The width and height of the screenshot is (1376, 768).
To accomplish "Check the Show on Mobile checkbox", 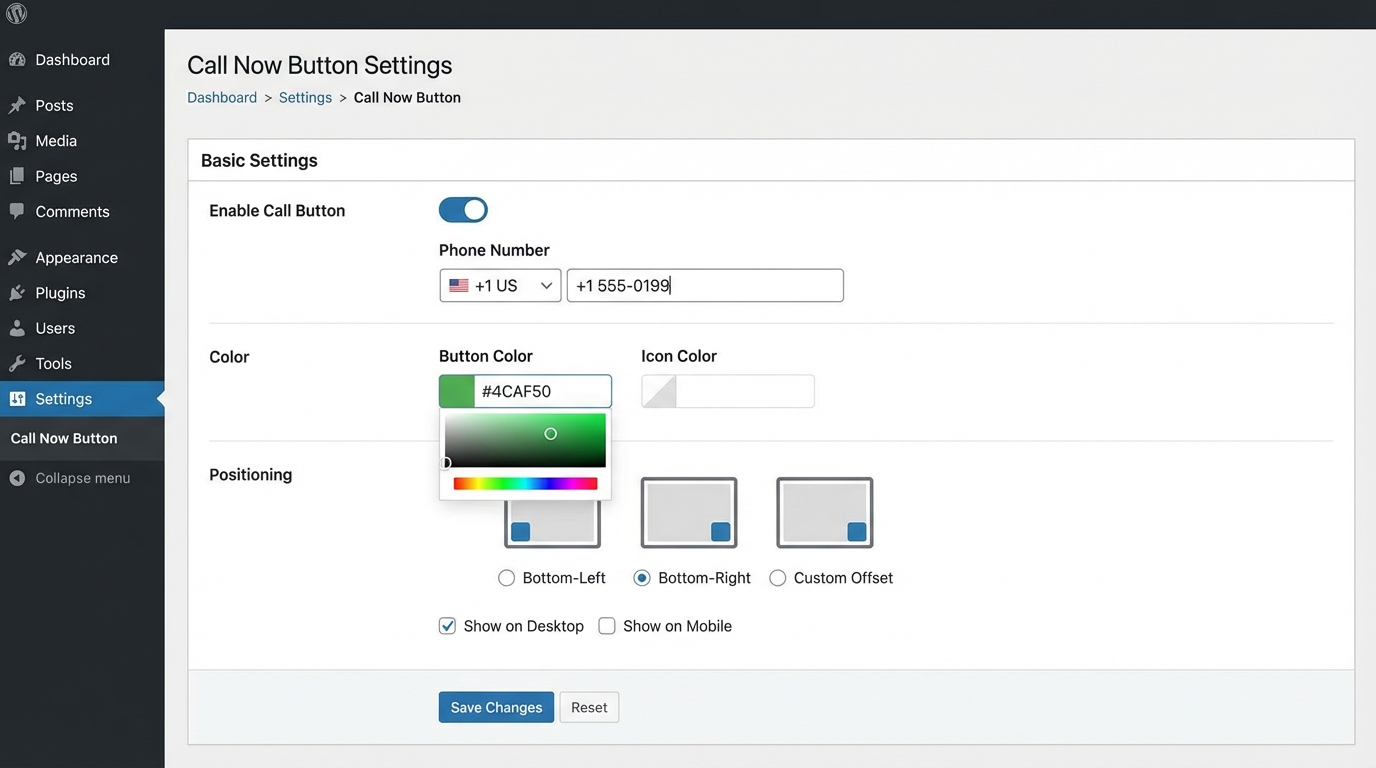I will tap(607, 625).
